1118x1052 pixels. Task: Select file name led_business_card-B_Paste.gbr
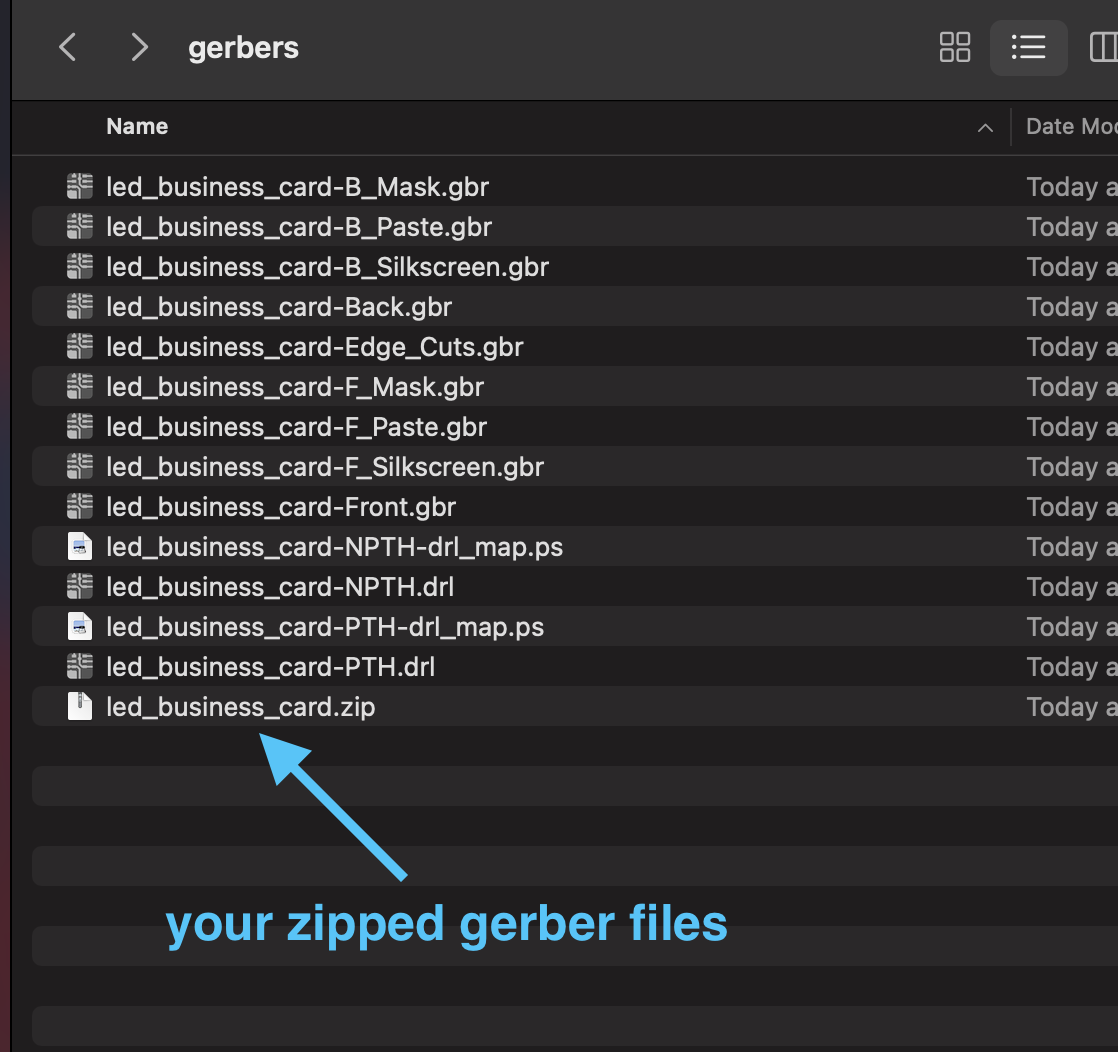[x=299, y=227]
